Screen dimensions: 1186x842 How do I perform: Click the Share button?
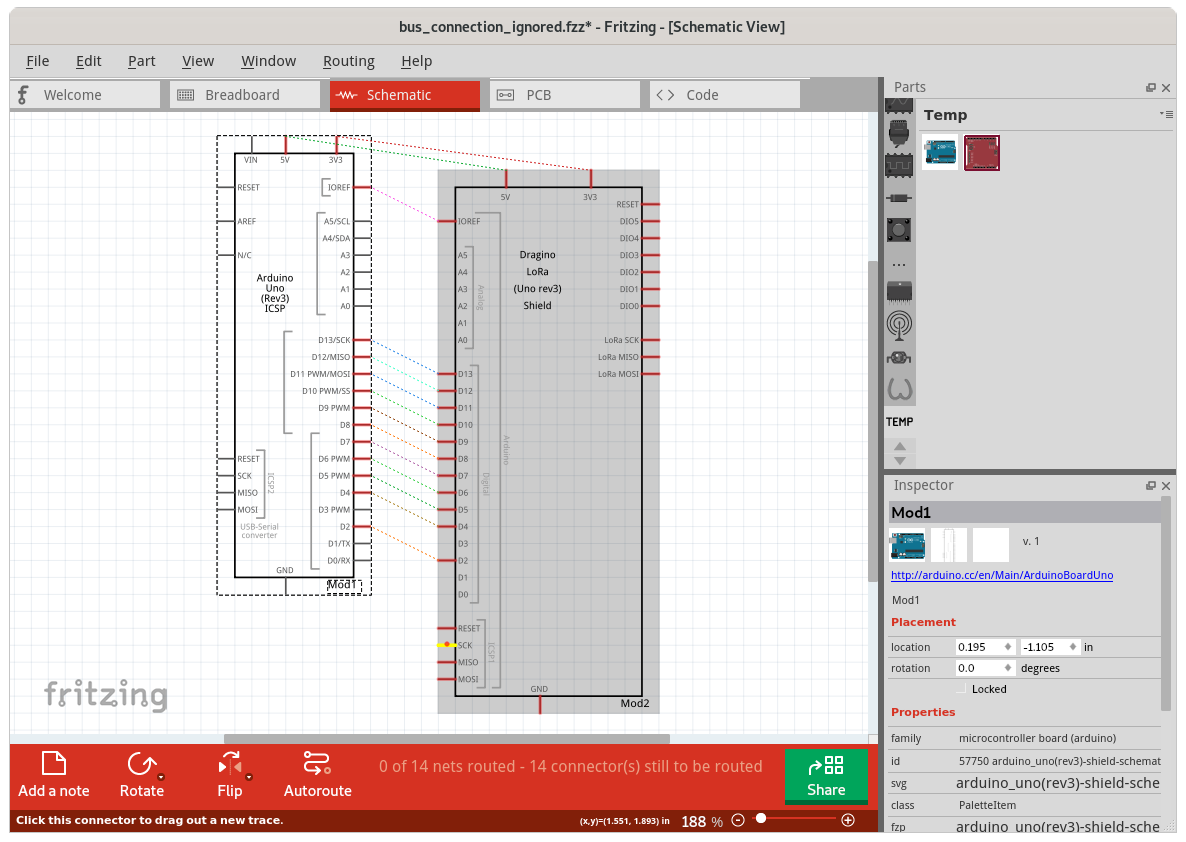[826, 776]
